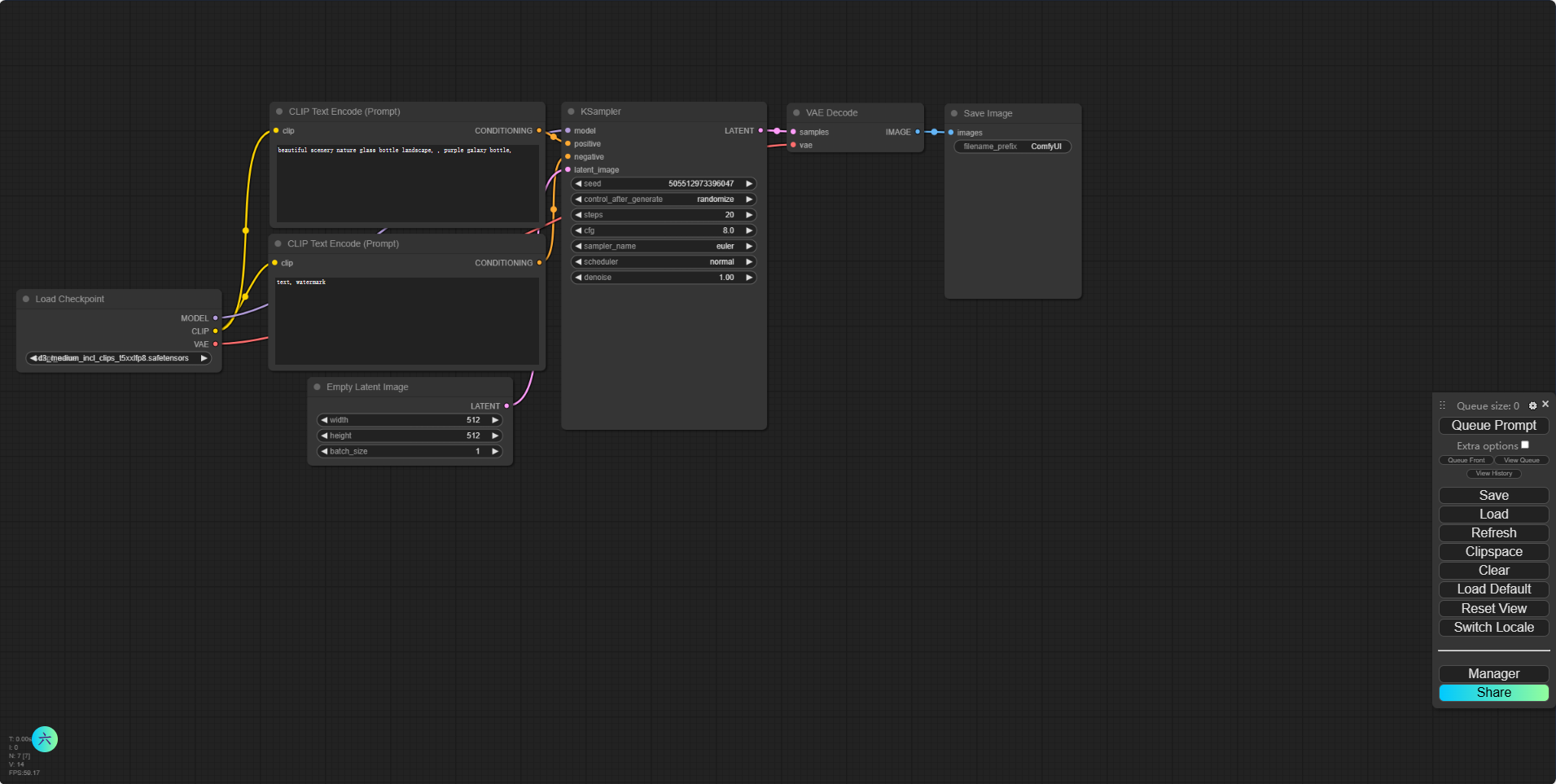The image size is (1556, 784).
Task: Click the images input connector on Save Image
Action: (950, 133)
